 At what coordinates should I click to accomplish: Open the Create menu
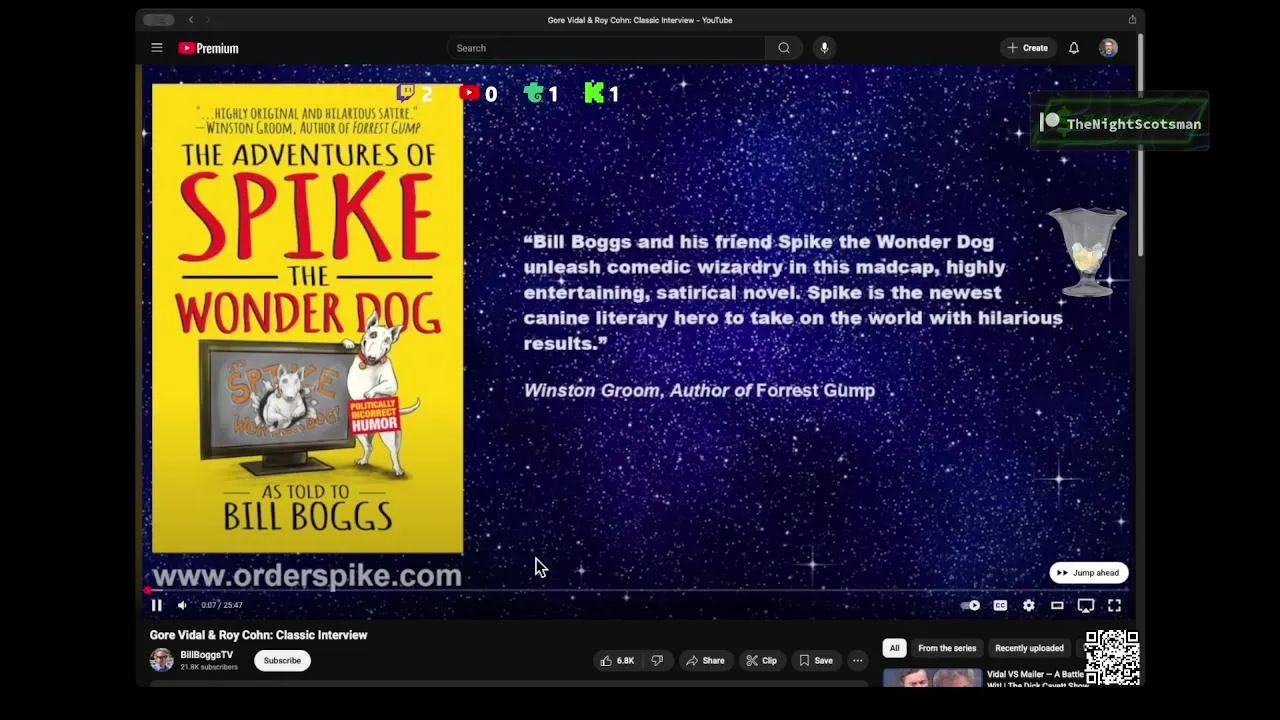(x=1028, y=48)
